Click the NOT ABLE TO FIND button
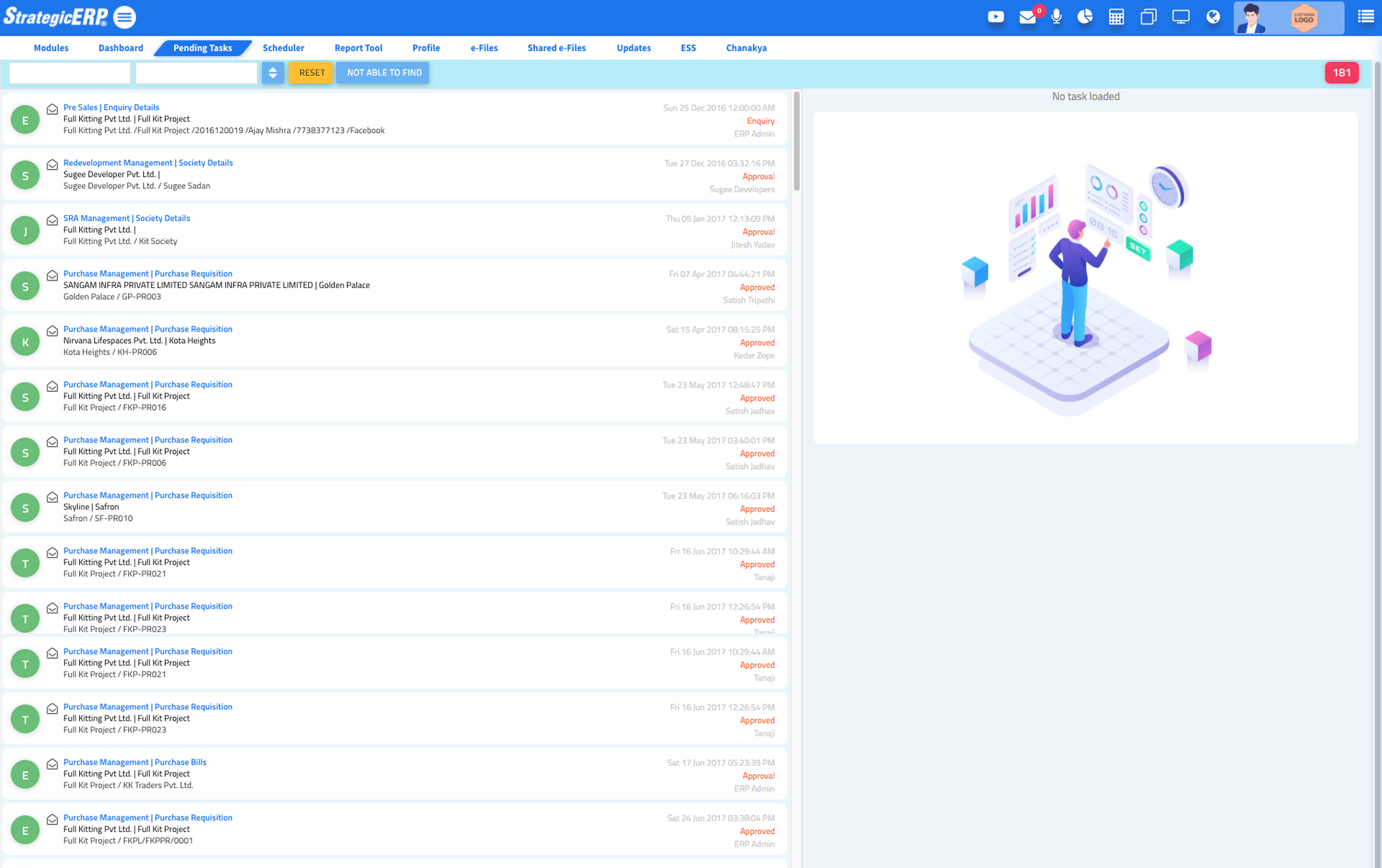1382x868 pixels. pos(383,73)
